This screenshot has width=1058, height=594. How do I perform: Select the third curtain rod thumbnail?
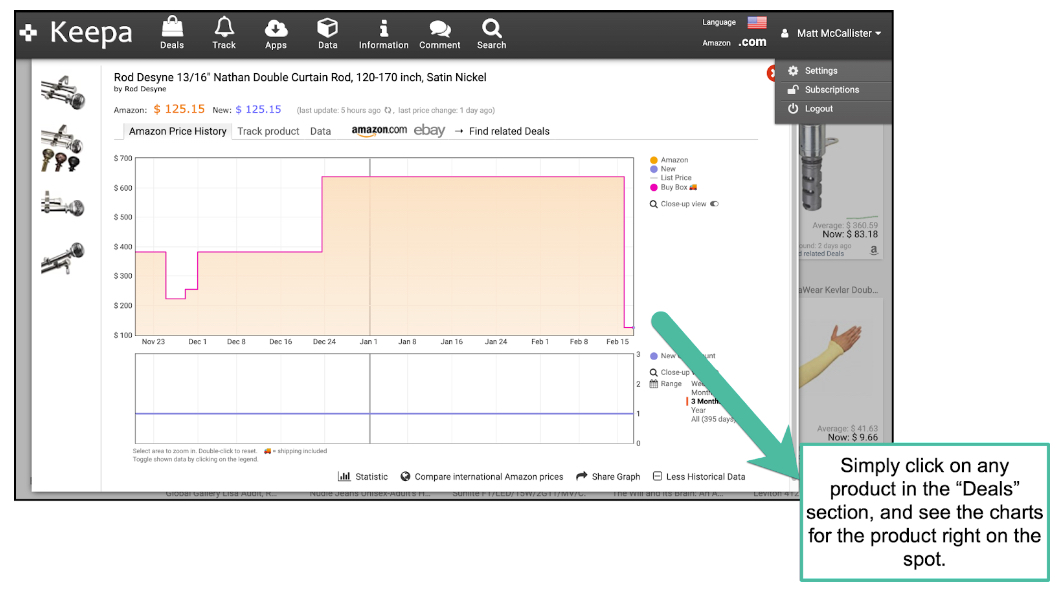62,204
